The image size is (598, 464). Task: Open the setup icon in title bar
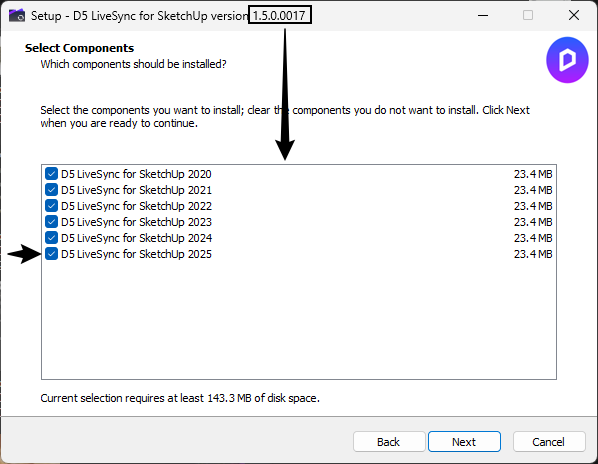tap(17, 16)
